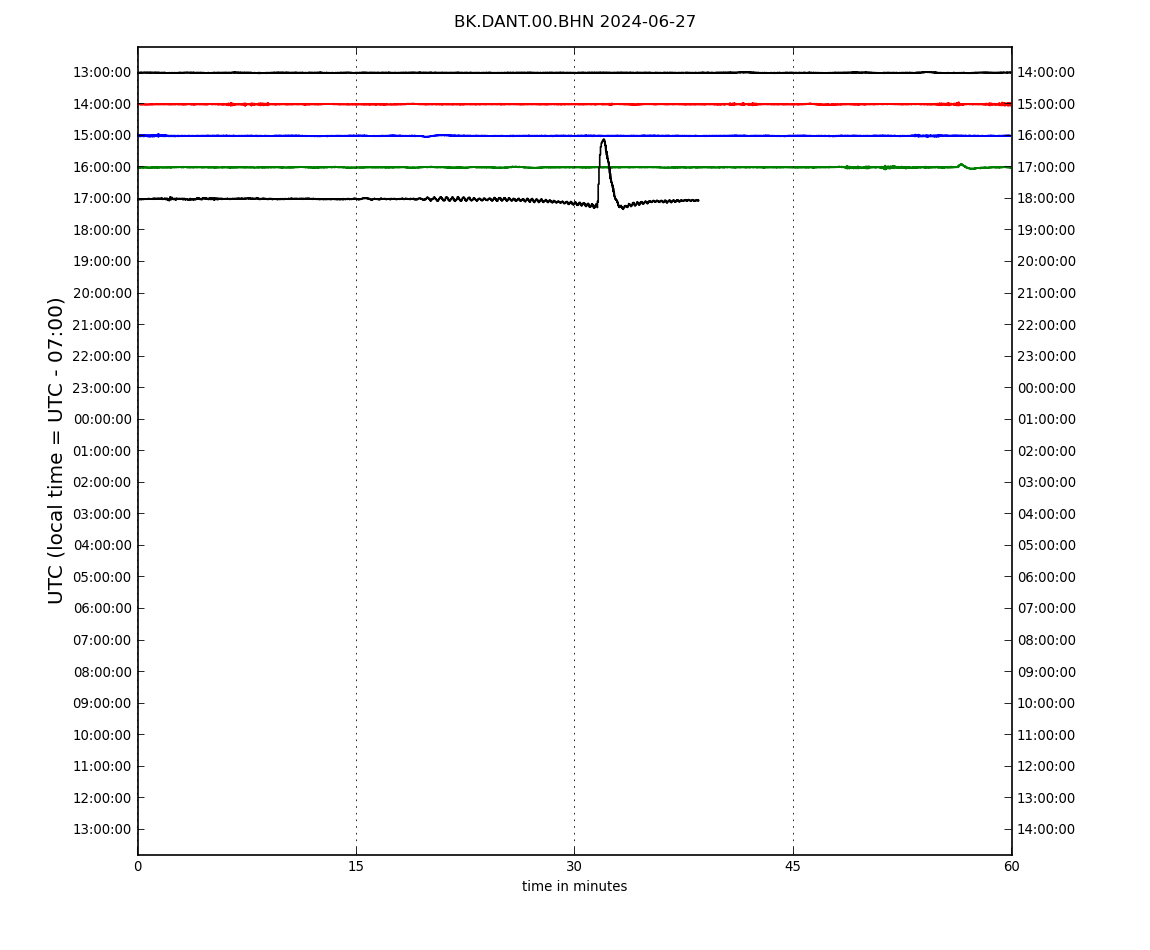
Task: Click right-axis label 00:00:00
Action: [x=1047, y=388]
